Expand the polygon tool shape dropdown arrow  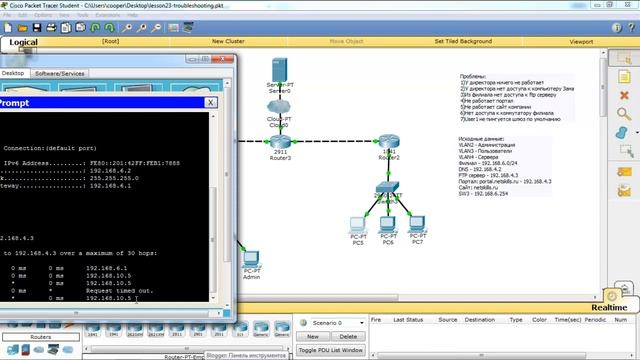(637, 133)
